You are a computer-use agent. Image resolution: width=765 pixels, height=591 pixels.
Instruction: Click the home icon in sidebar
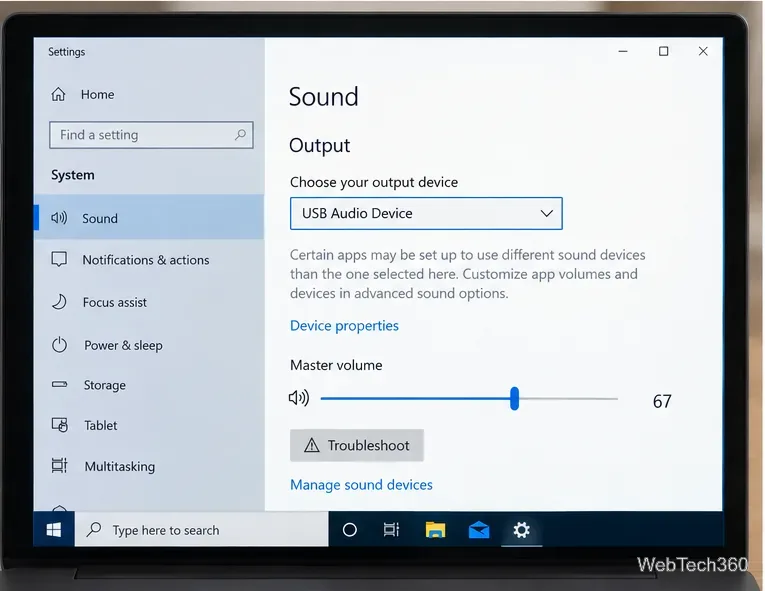(x=59, y=94)
